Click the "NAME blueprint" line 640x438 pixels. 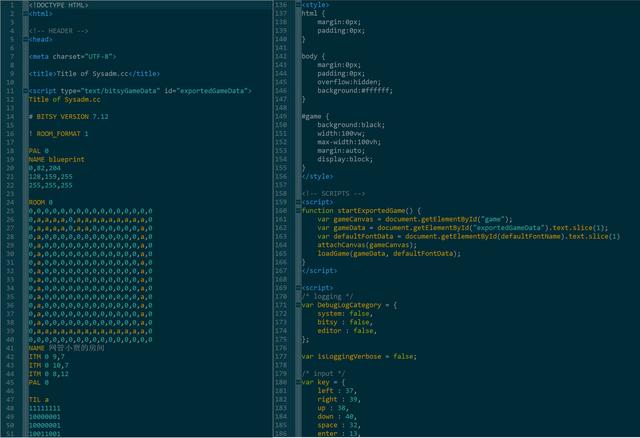tap(57, 159)
